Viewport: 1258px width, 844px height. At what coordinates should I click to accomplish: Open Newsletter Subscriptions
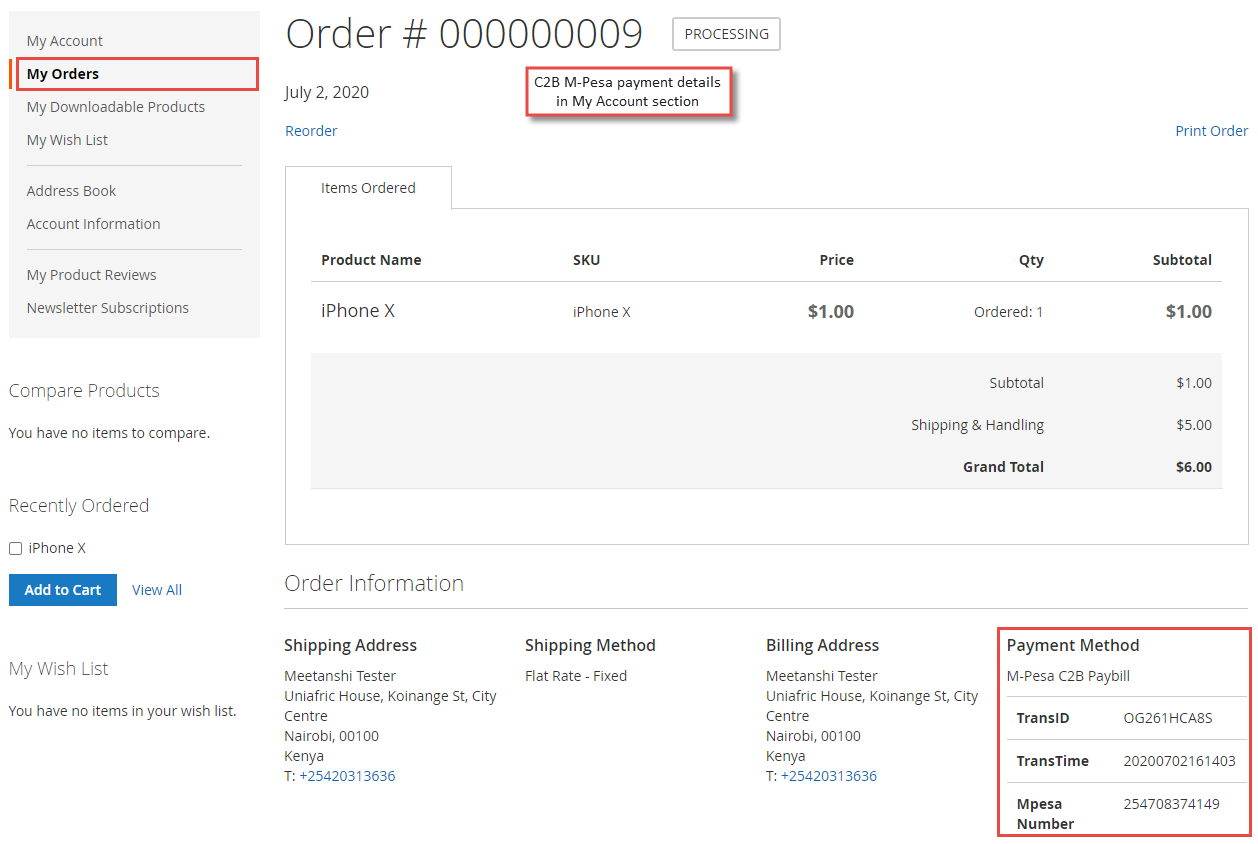(x=108, y=308)
